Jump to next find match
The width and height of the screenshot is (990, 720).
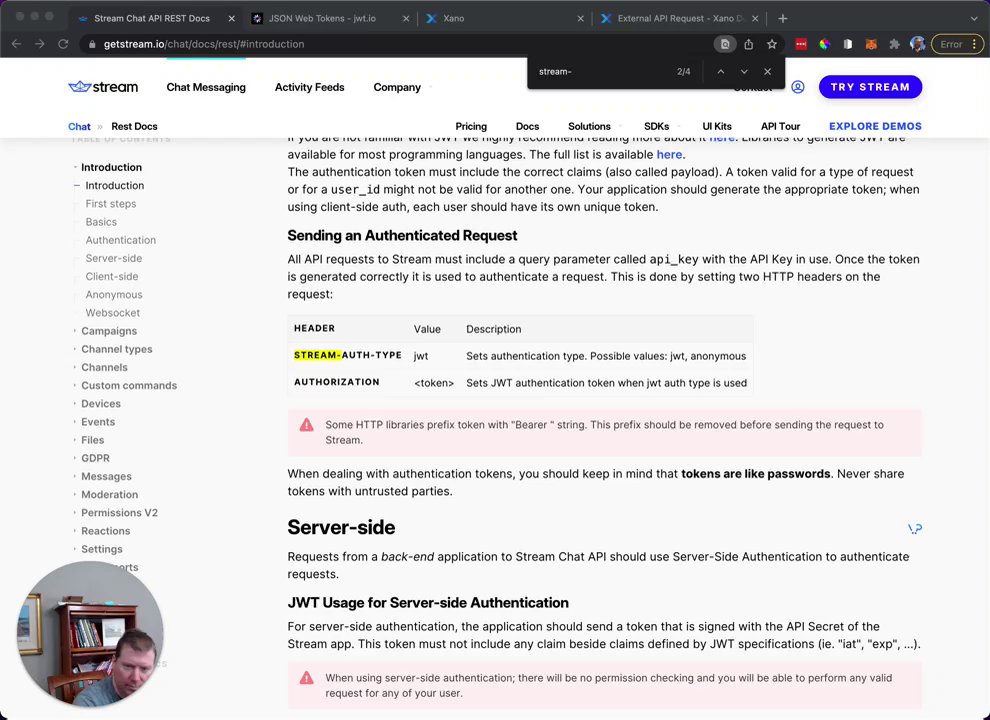pos(744,71)
